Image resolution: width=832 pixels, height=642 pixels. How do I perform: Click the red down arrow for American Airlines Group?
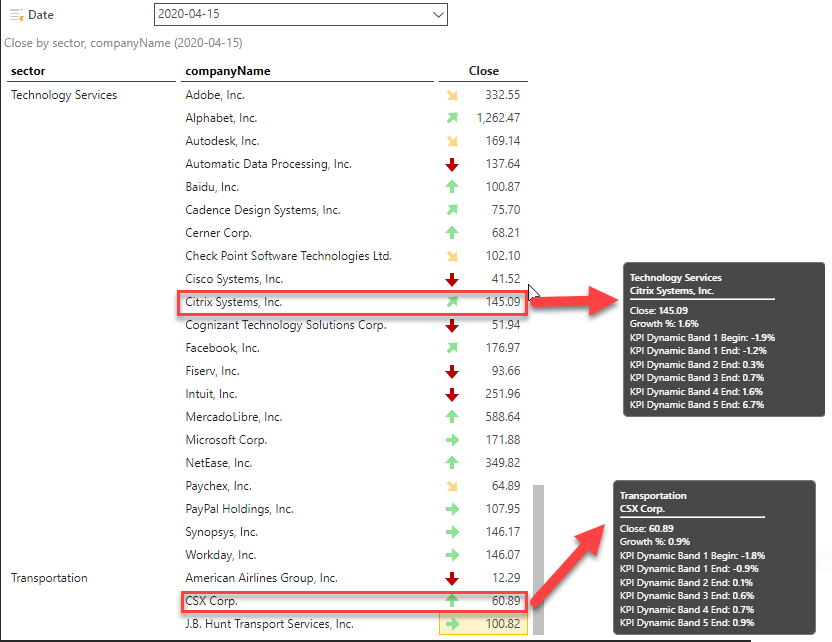[452, 578]
